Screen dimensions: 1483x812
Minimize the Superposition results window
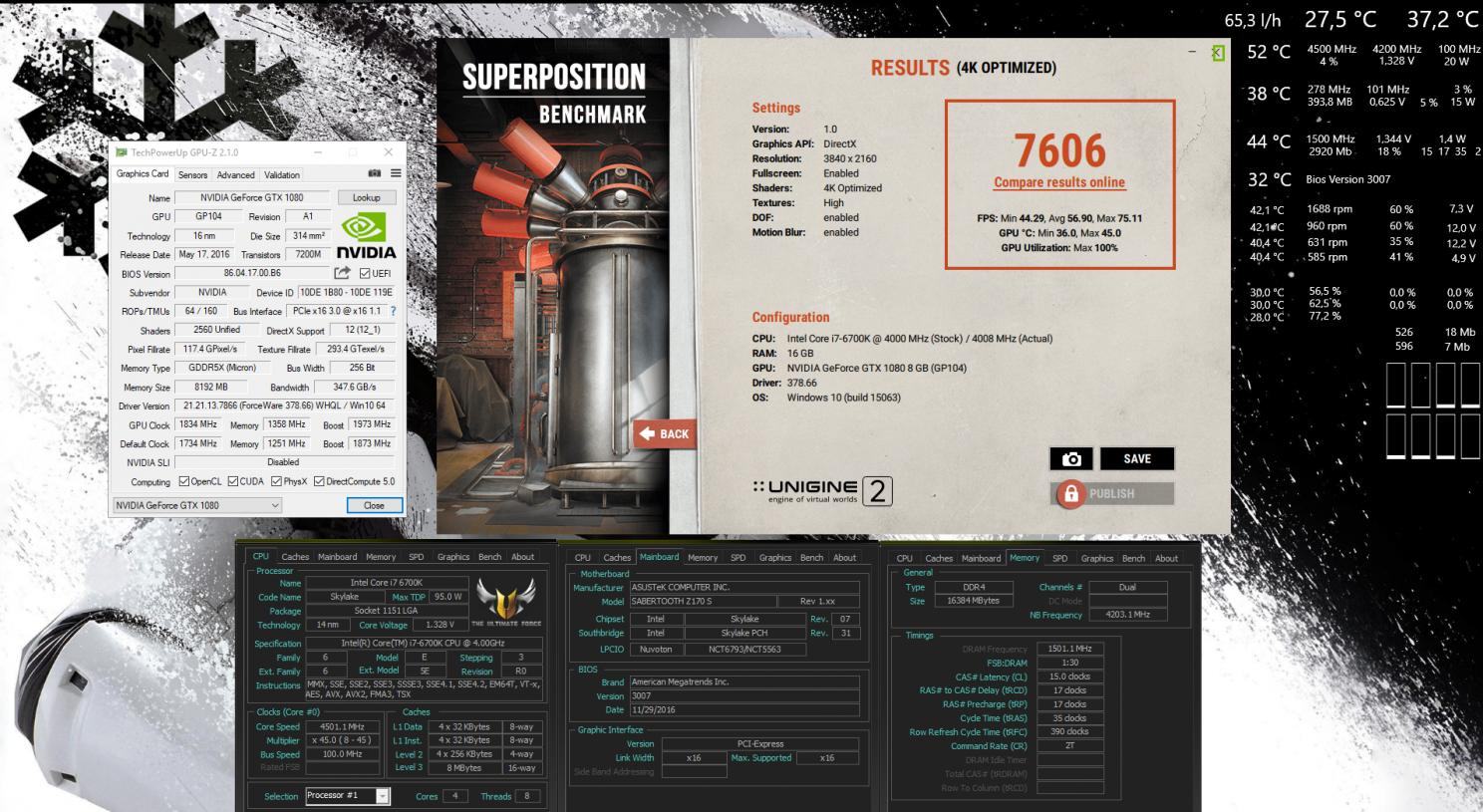tap(1192, 51)
